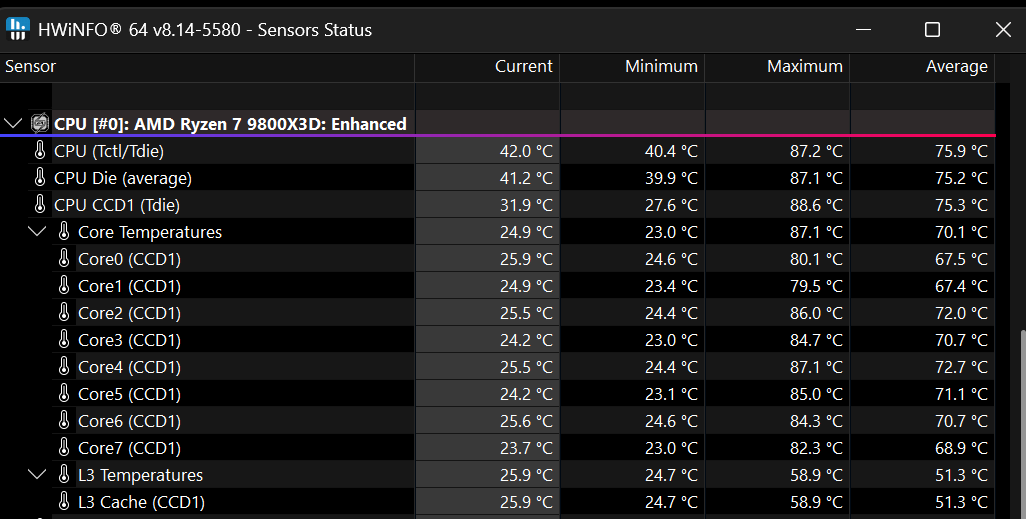
Task: Click the 87.2 °C maximum of CPU (Tctl/Tdie)
Action: pos(816,151)
